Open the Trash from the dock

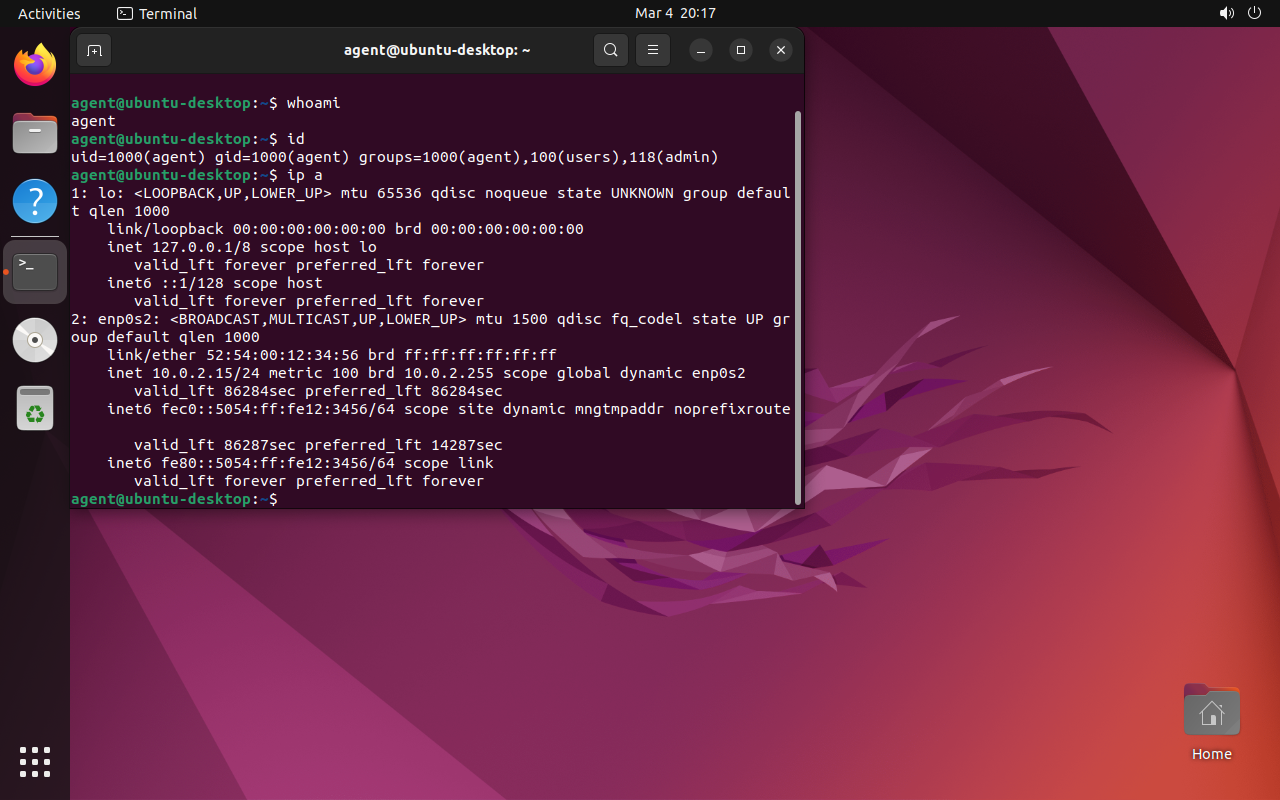35,408
